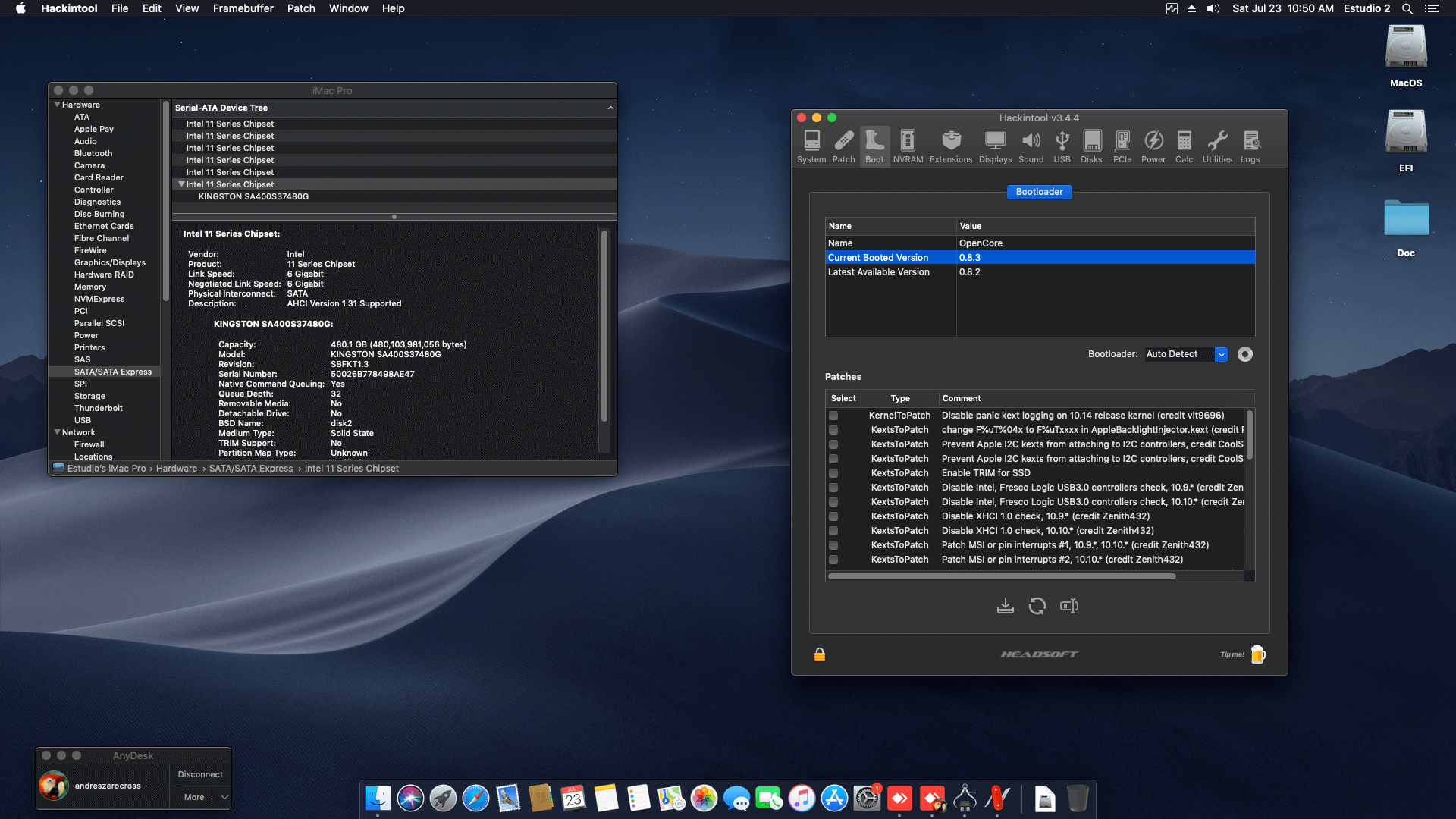Select the EFI drive icon on the desktop
This screenshot has height=819, width=1456.
pyautogui.click(x=1406, y=132)
